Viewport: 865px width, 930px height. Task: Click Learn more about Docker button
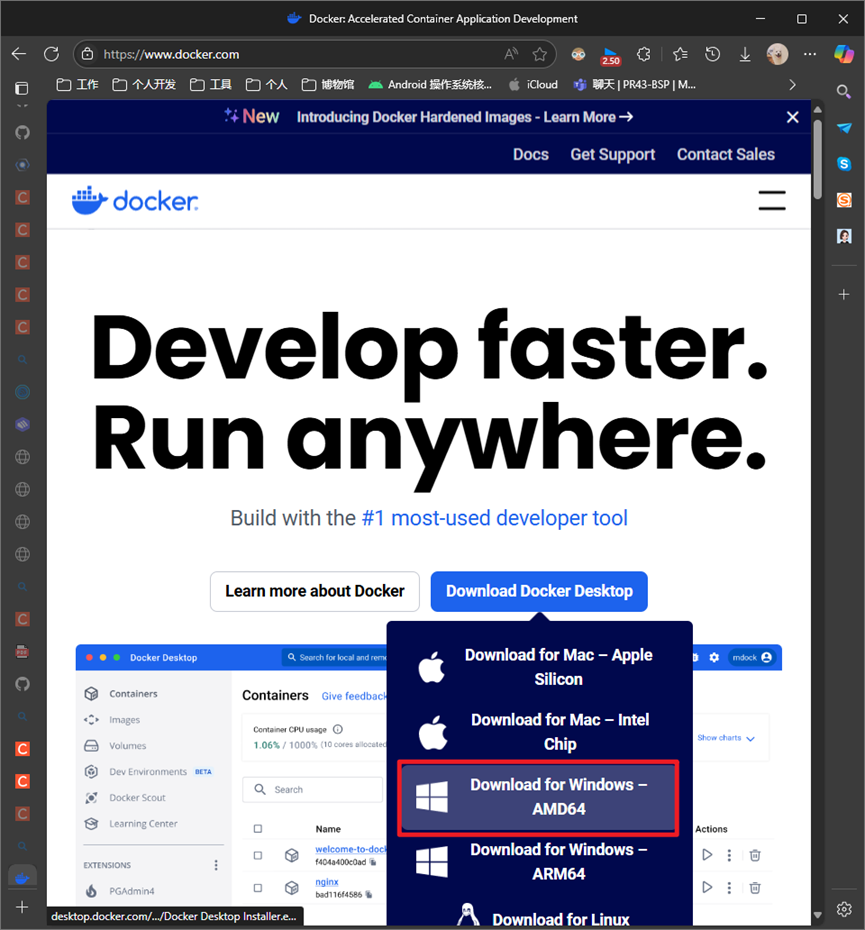point(314,591)
